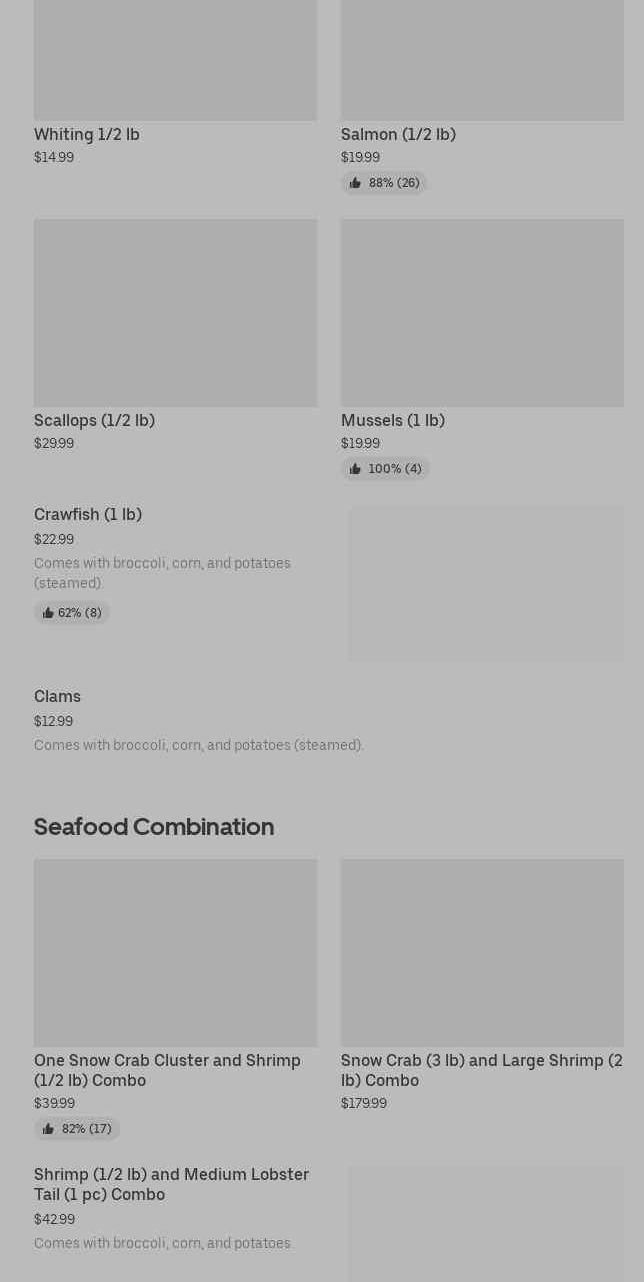Click the Snow Crab (3 lb) combo photo
644x1282 pixels.
pyautogui.click(x=482, y=953)
